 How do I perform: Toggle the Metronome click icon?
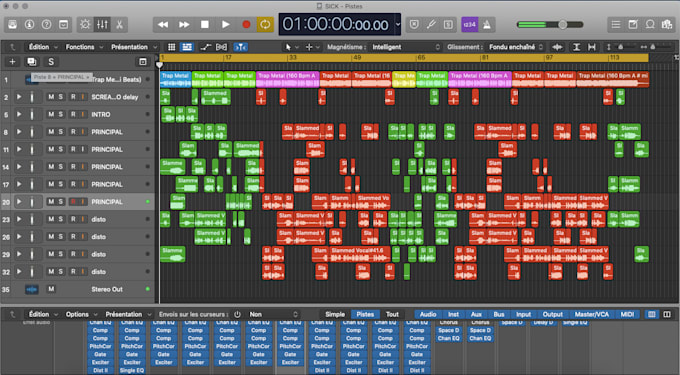tap(487, 25)
